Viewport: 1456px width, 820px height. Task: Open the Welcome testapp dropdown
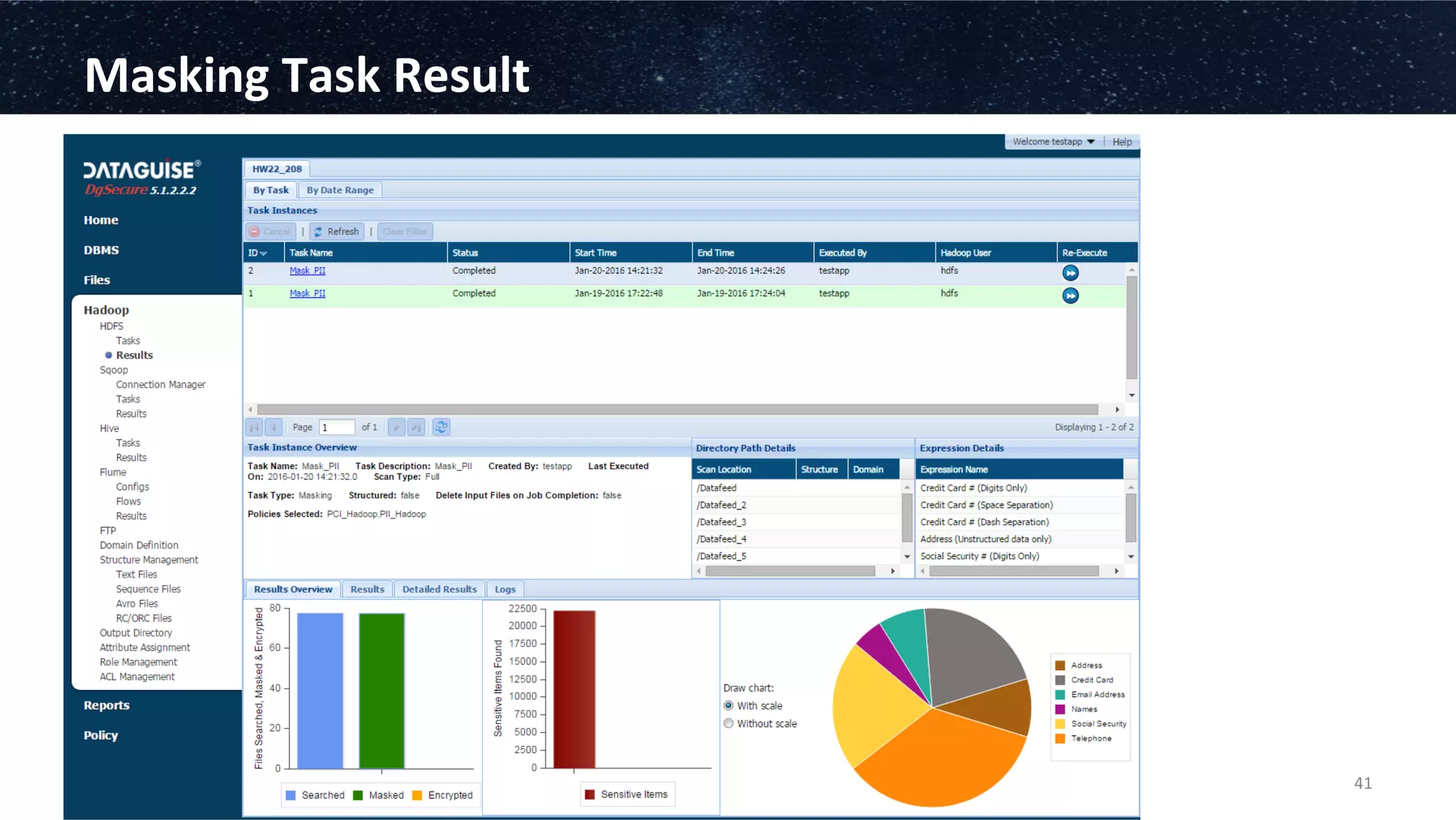(x=1053, y=142)
